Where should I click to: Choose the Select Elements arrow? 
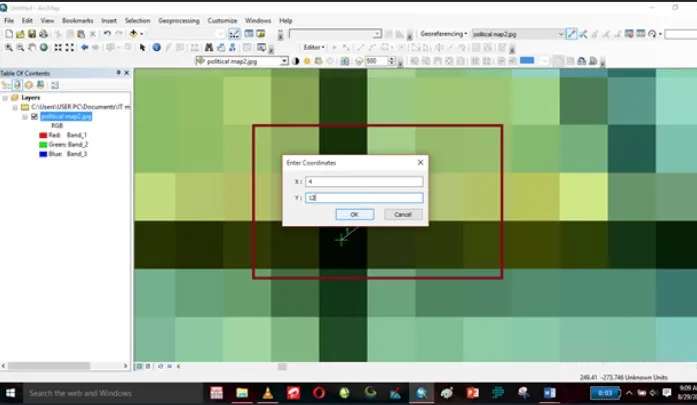coord(142,48)
